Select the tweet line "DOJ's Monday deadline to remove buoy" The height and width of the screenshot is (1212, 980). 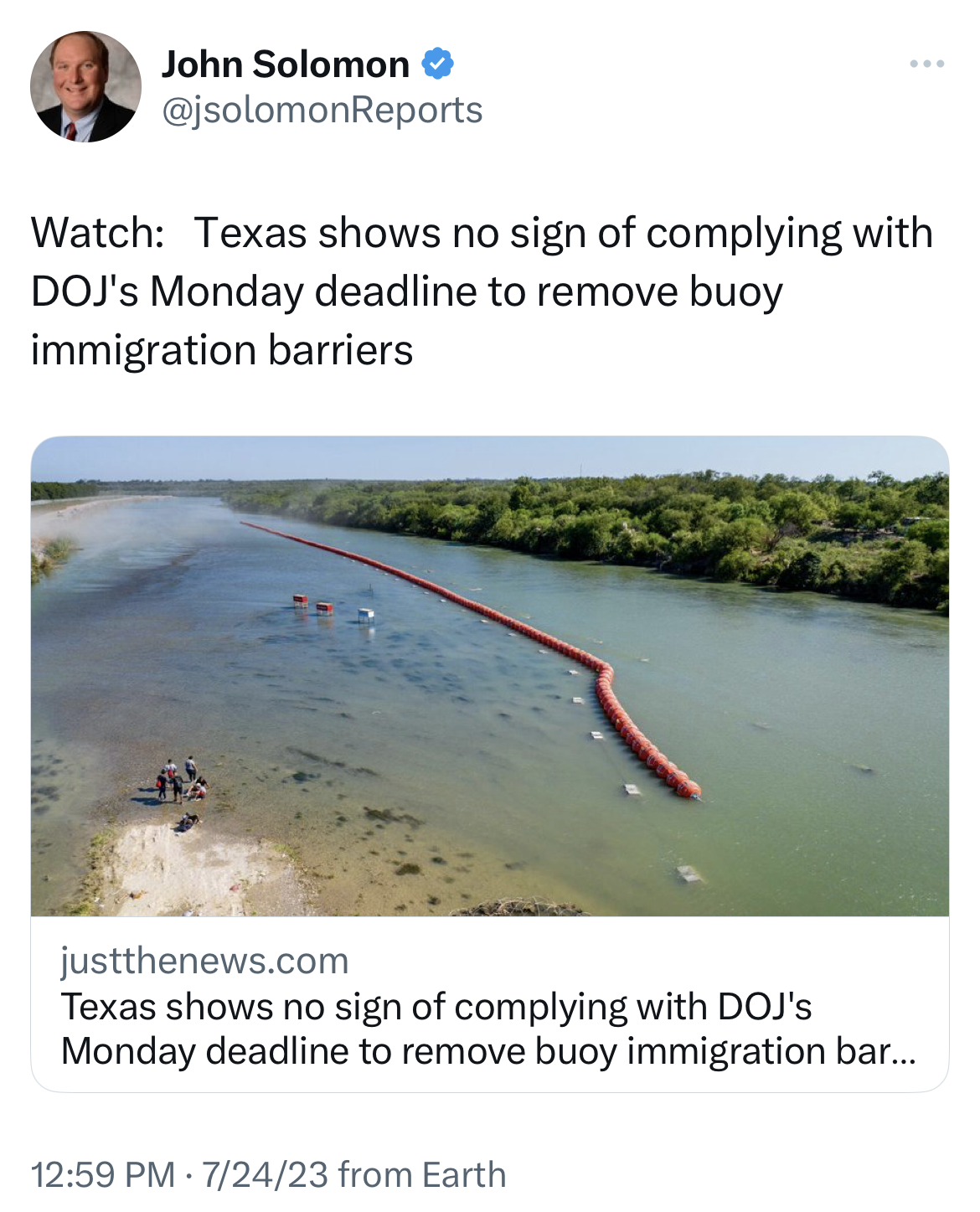[407, 291]
